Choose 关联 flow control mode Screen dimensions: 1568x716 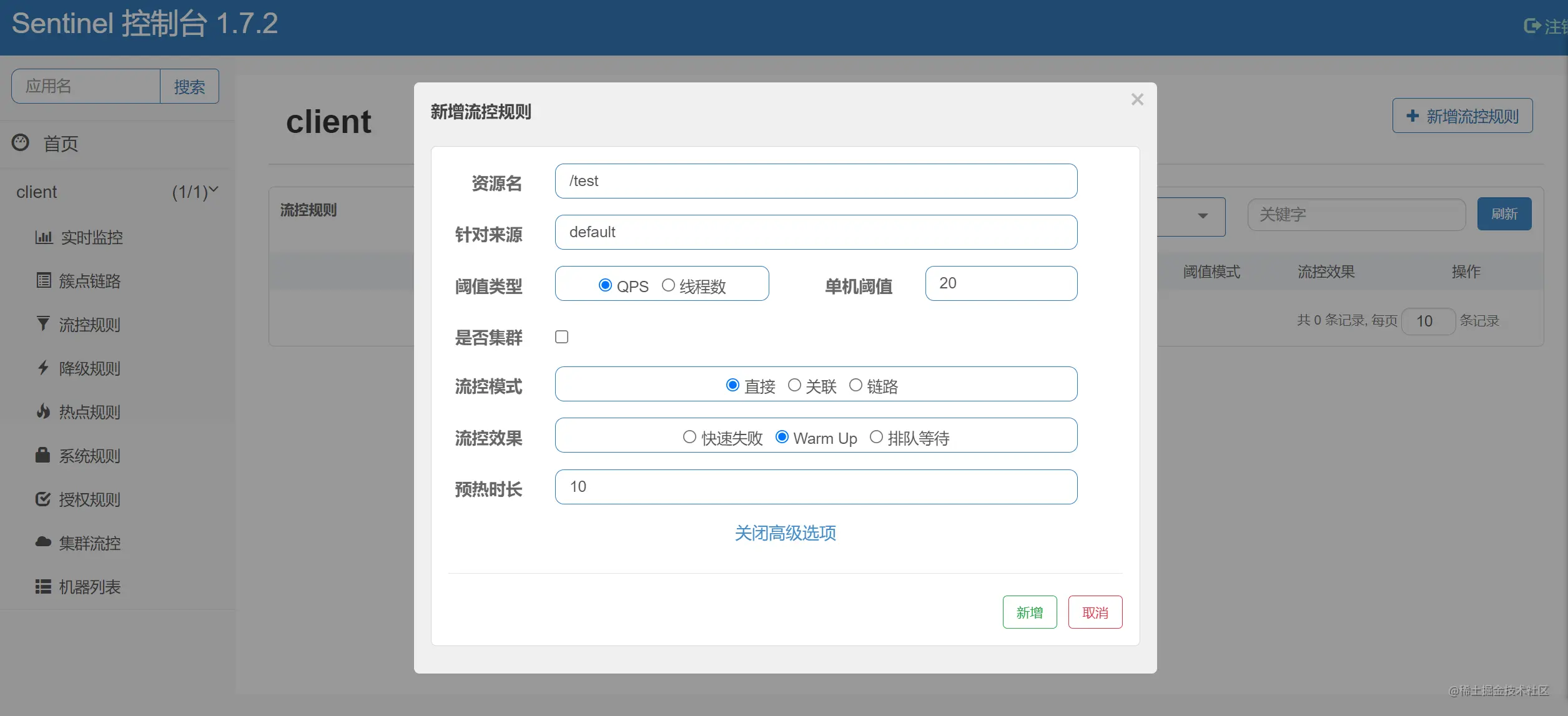(794, 385)
